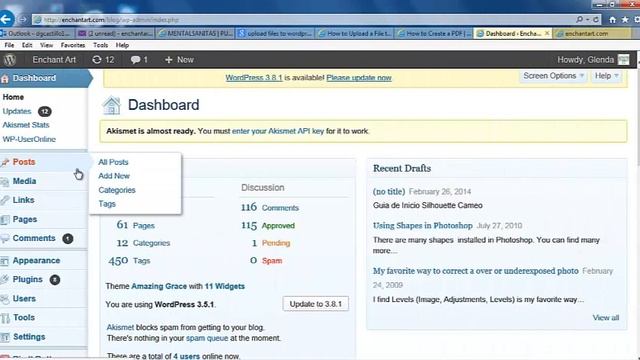Switch to the MENTALSANITAS browser tab
The height and width of the screenshot is (360, 640).
195,33
